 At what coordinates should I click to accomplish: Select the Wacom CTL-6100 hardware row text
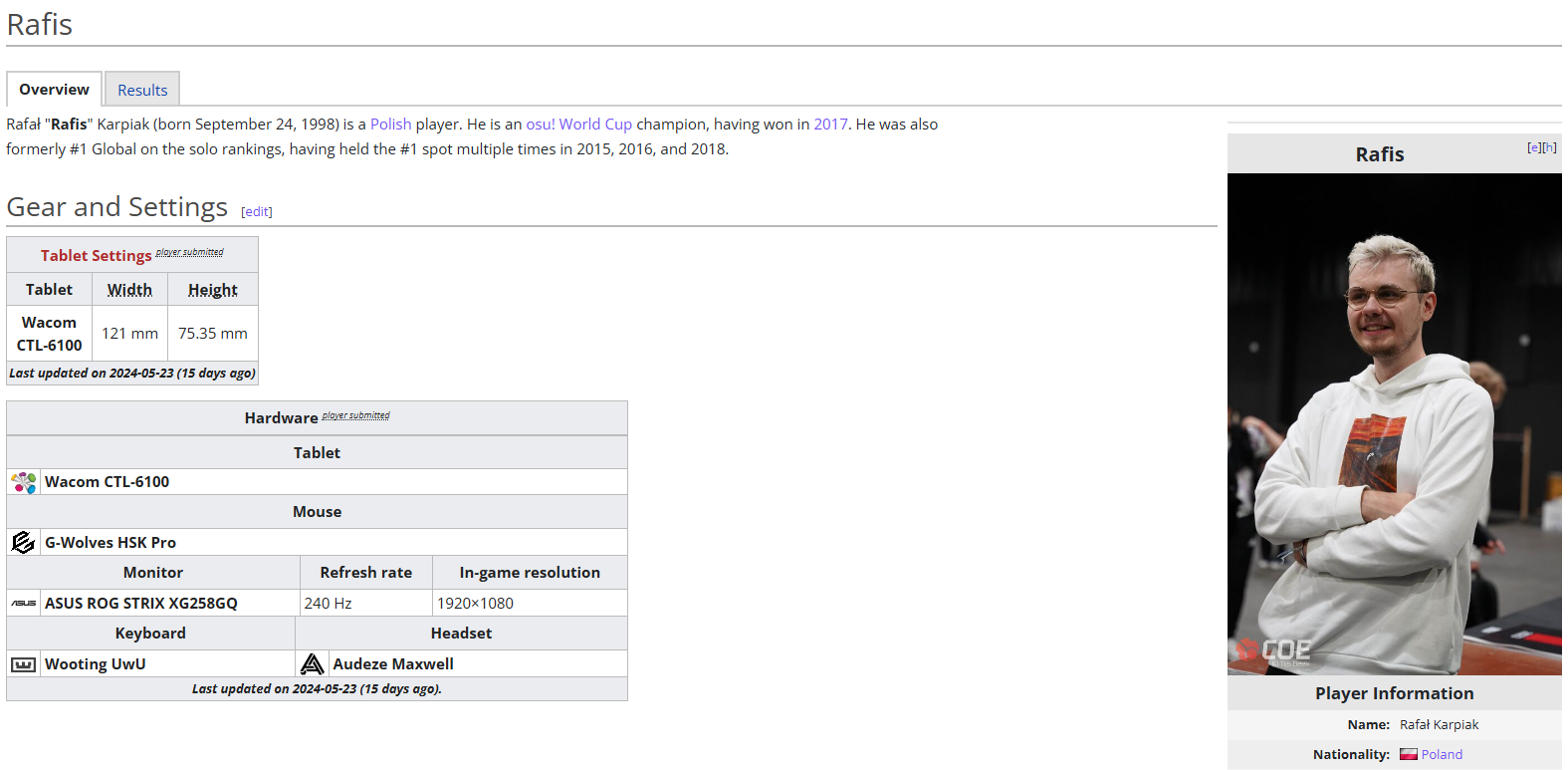click(107, 482)
